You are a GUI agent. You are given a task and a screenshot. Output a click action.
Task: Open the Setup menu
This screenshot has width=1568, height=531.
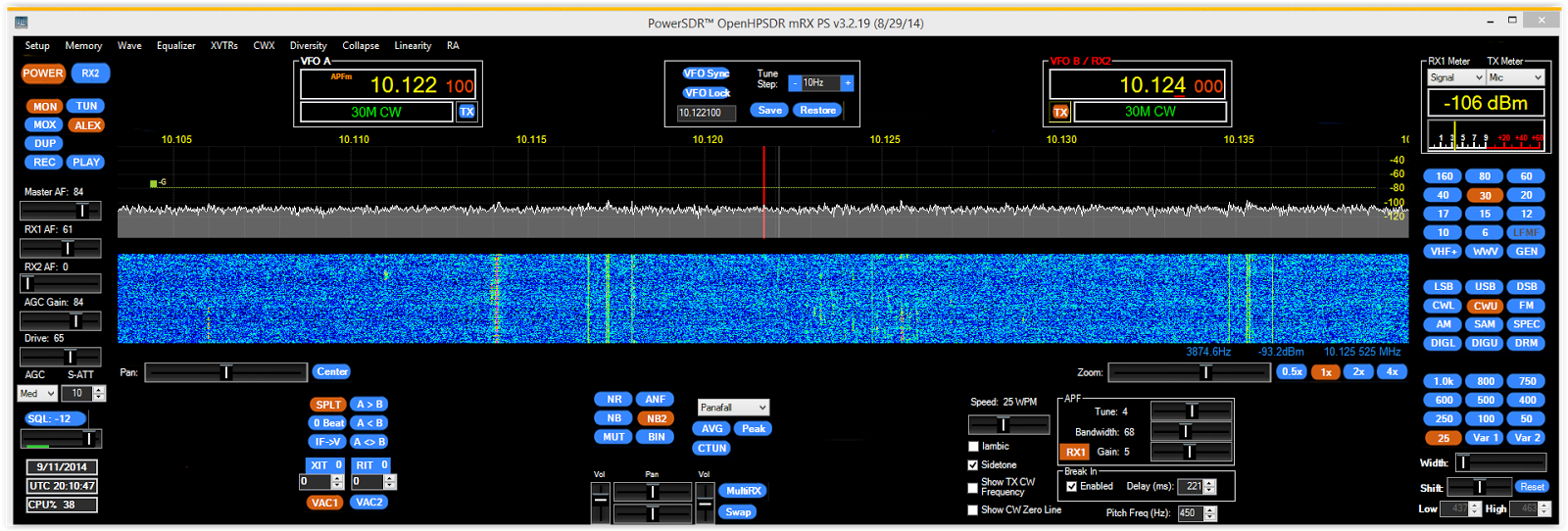point(37,46)
